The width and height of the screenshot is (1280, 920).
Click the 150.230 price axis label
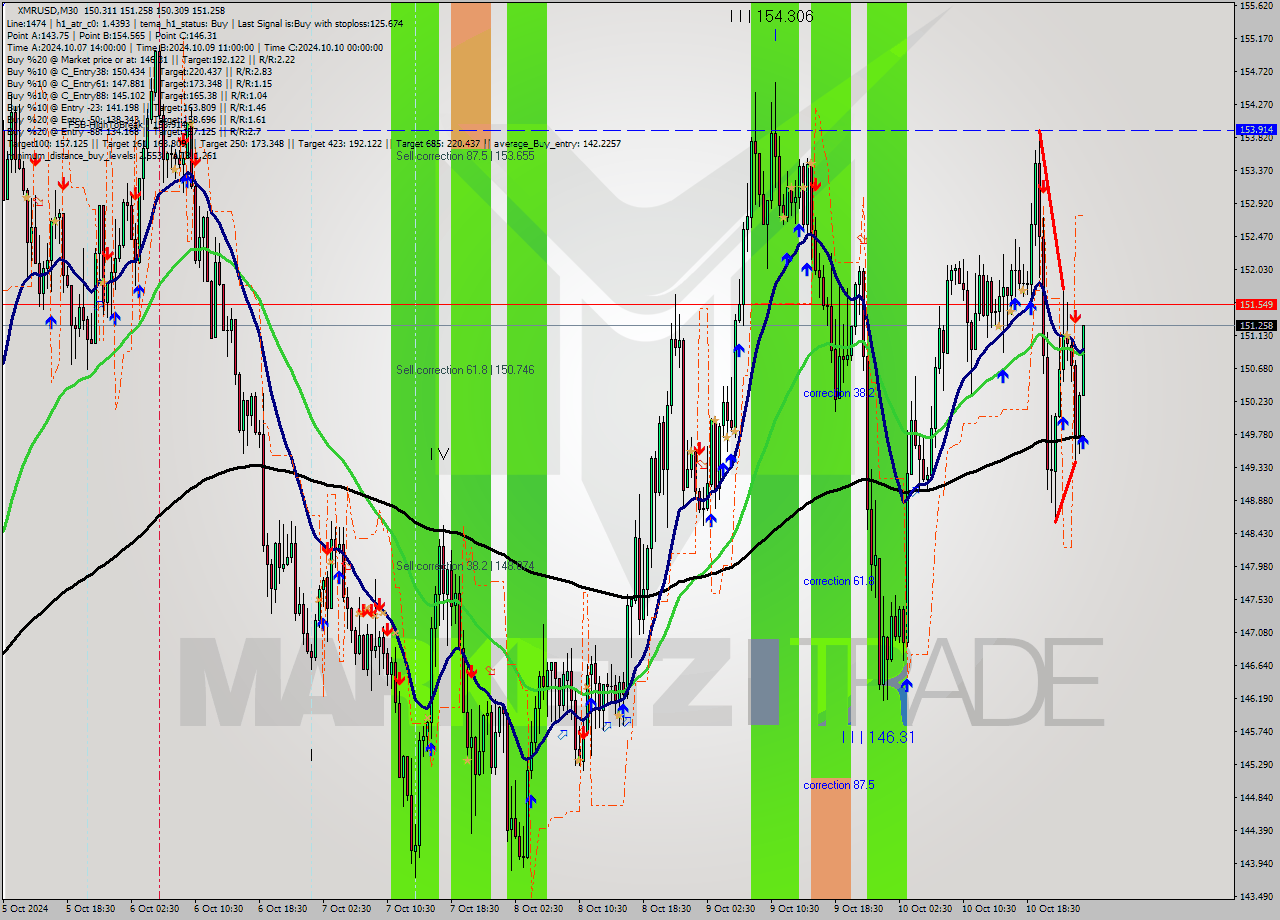pos(1256,402)
